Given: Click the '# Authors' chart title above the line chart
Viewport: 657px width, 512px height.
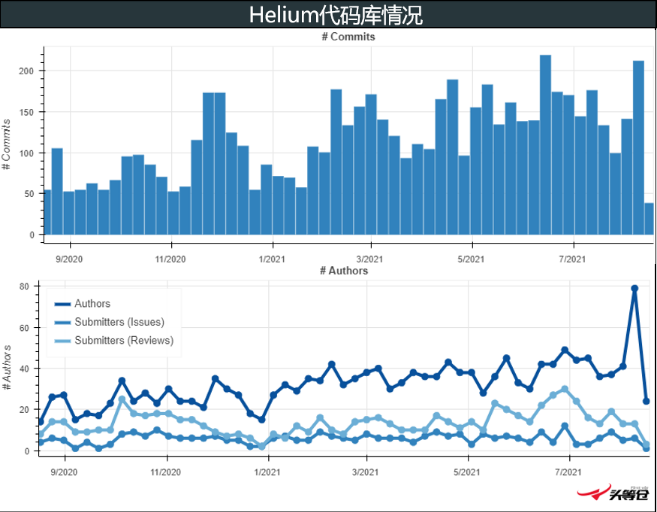Looking at the screenshot, I should (x=344, y=271).
